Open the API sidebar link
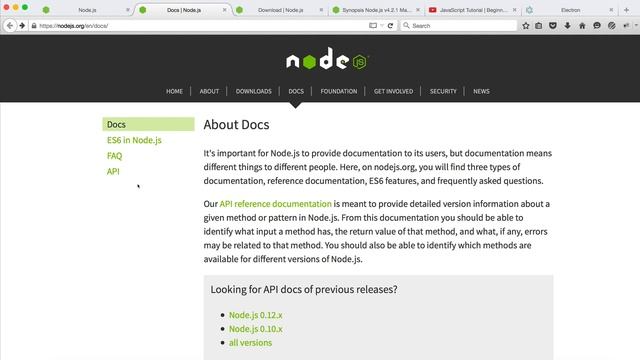640x360 pixels. (x=113, y=171)
